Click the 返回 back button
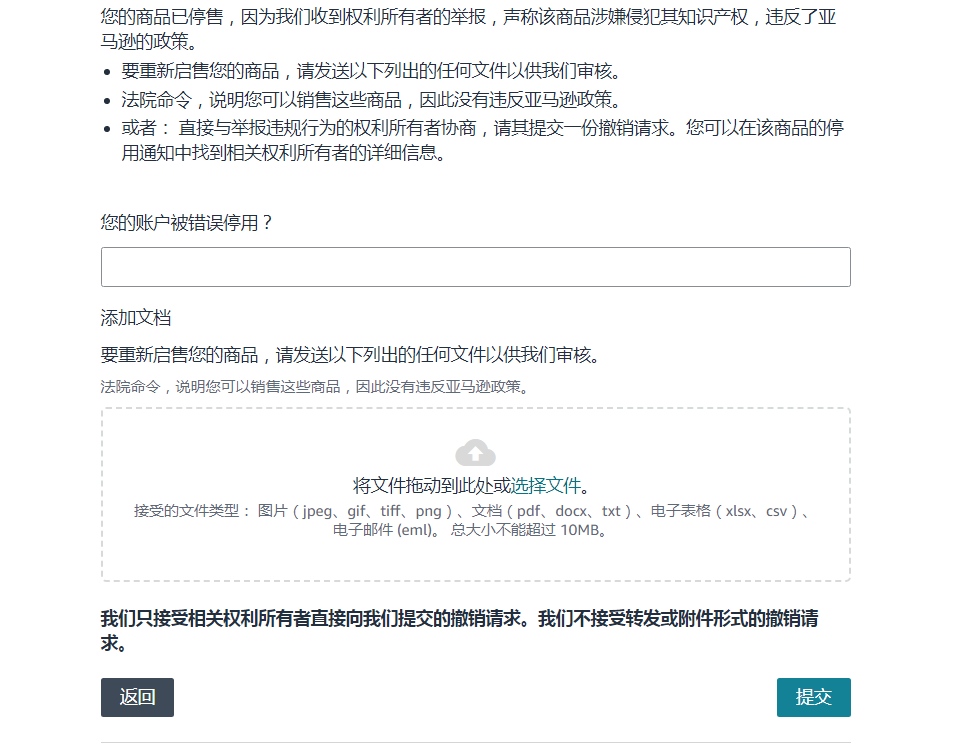 (137, 697)
